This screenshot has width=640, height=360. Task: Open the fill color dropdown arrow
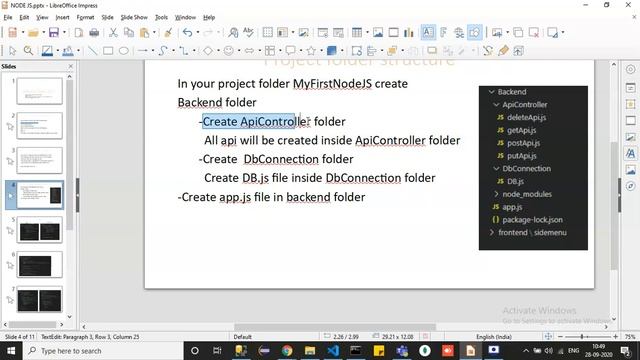(78, 51)
